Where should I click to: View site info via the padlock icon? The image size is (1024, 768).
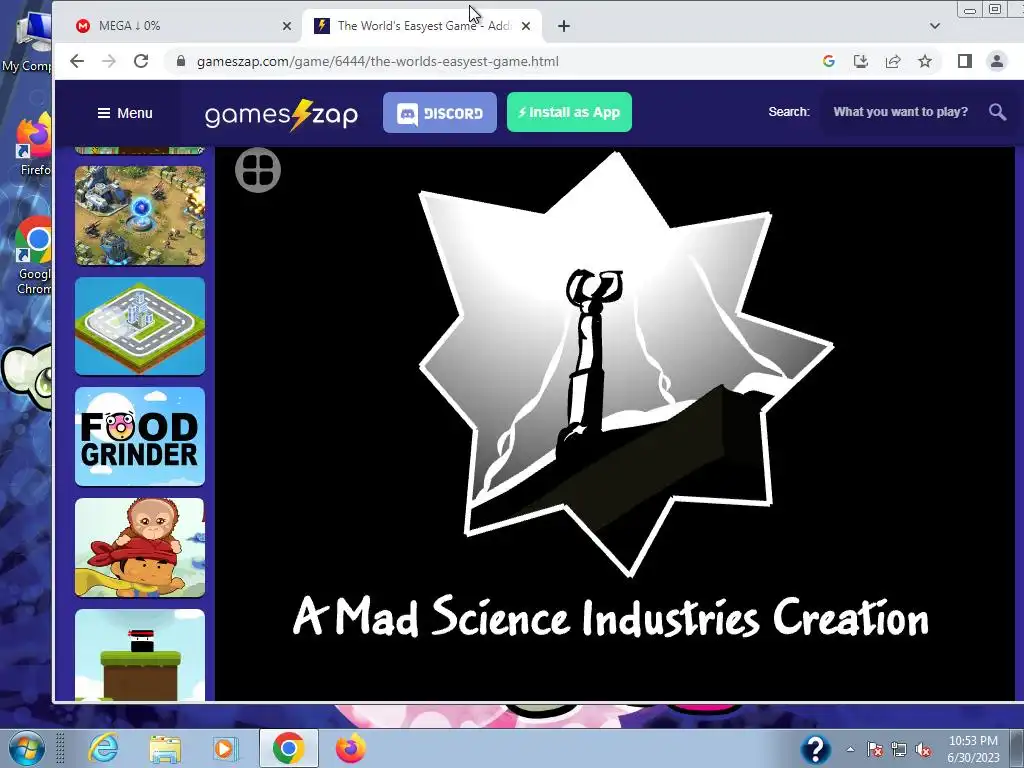182,61
